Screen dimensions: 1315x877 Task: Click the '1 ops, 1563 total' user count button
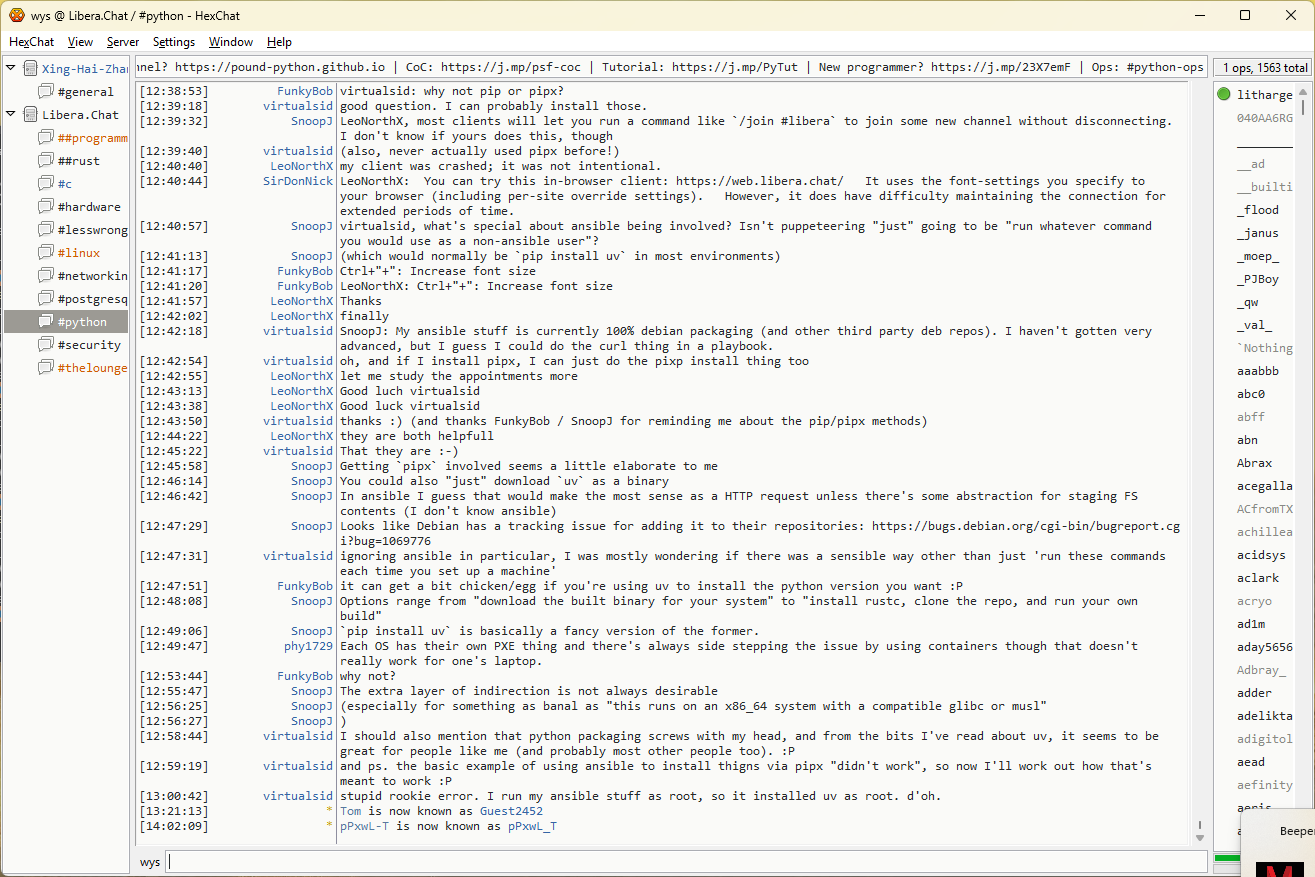1264,68
